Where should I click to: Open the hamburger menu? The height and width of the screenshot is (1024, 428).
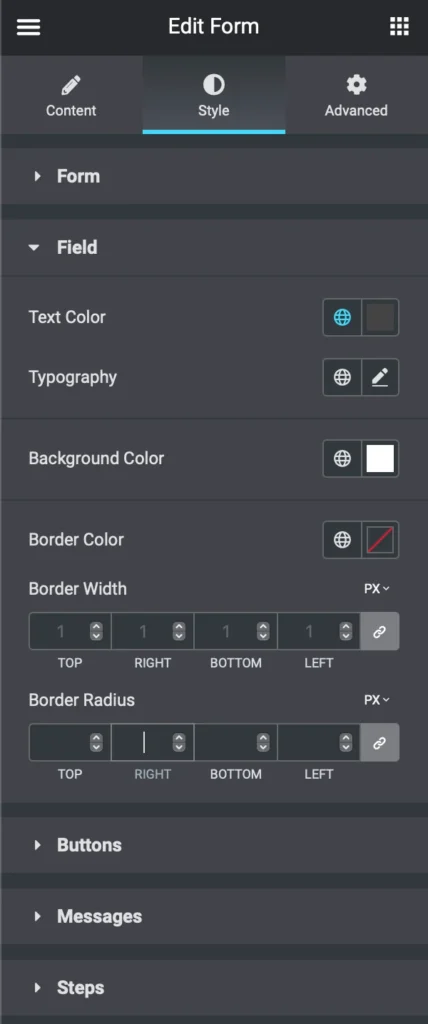[28, 27]
